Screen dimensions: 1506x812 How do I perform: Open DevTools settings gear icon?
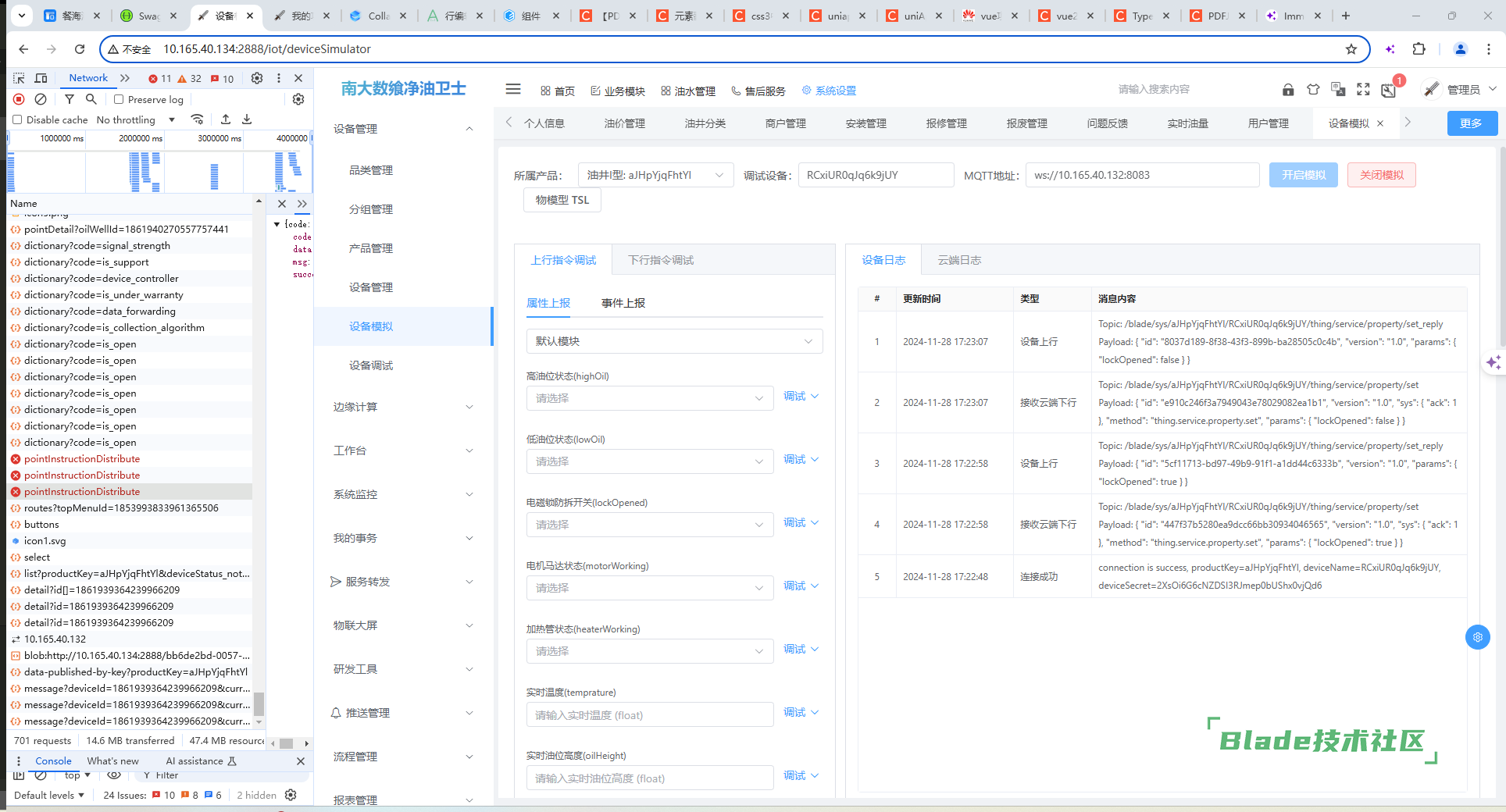pos(257,78)
